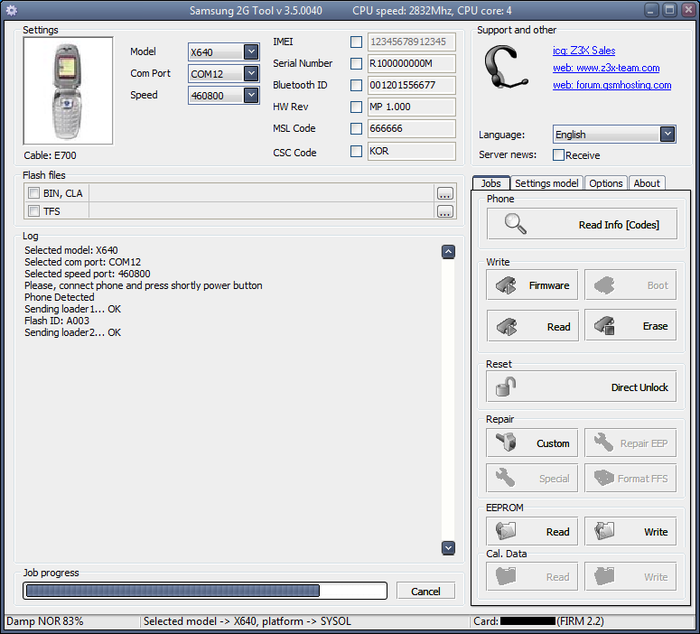Open the About tab
Screen dimensions: 700x634
click(647, 183)
